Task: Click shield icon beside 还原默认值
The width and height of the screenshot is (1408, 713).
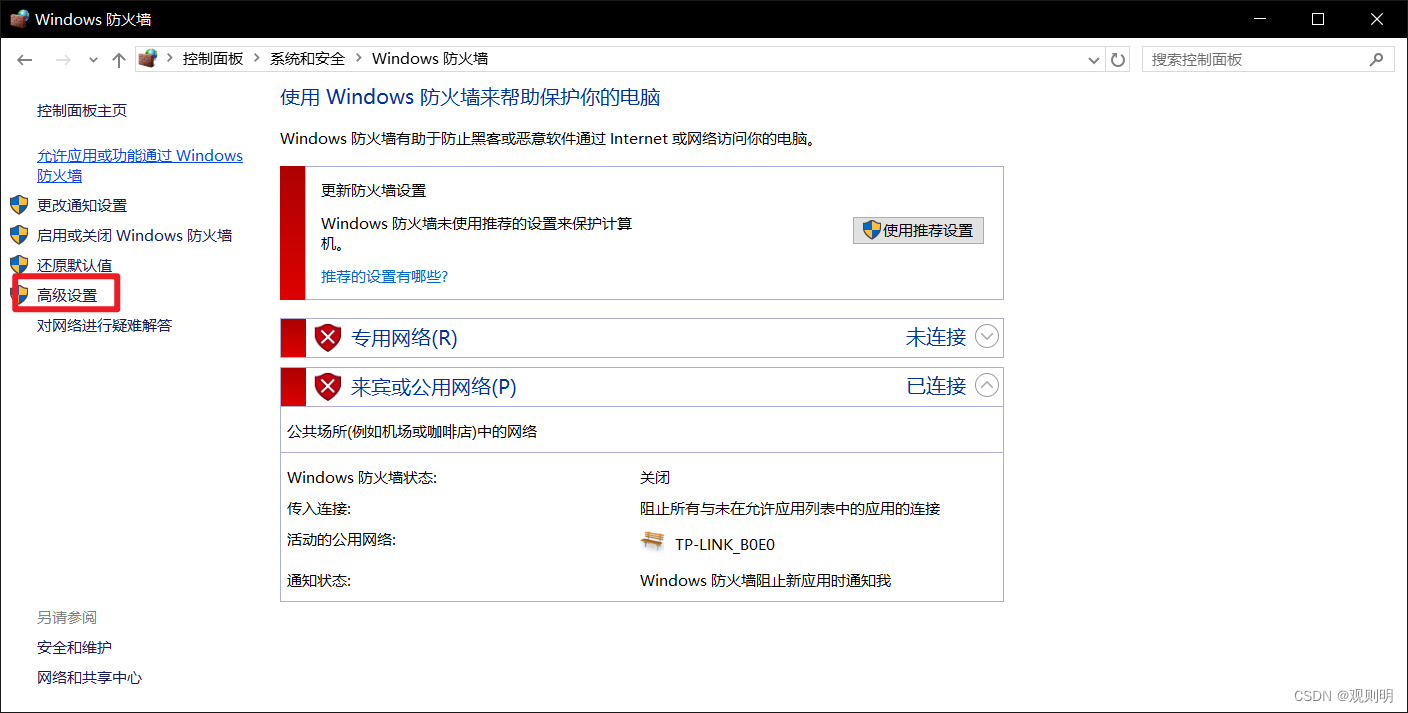Action: coord(19,265)
